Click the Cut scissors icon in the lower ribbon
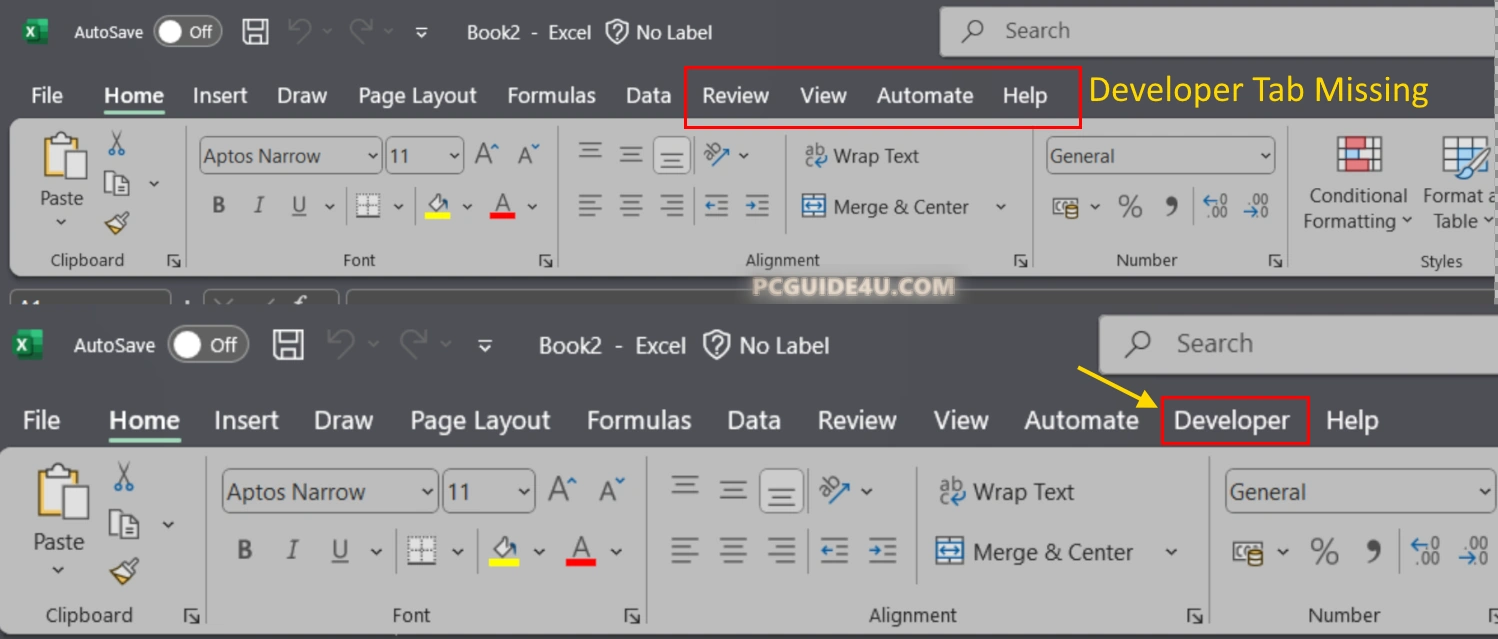The height and width of the screenshot is (639, 1498). 123,476
